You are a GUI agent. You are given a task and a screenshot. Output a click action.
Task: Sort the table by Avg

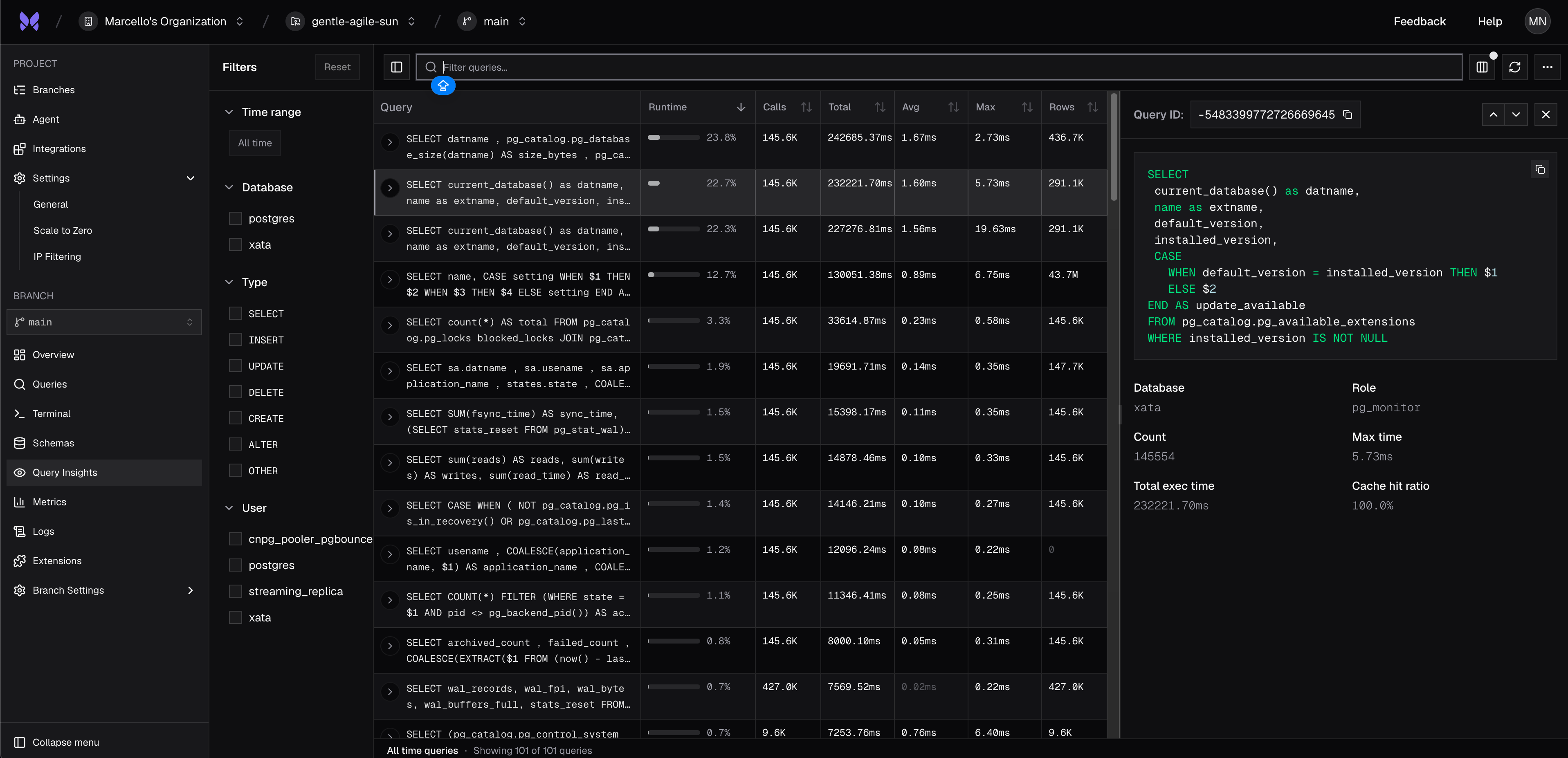953,107
